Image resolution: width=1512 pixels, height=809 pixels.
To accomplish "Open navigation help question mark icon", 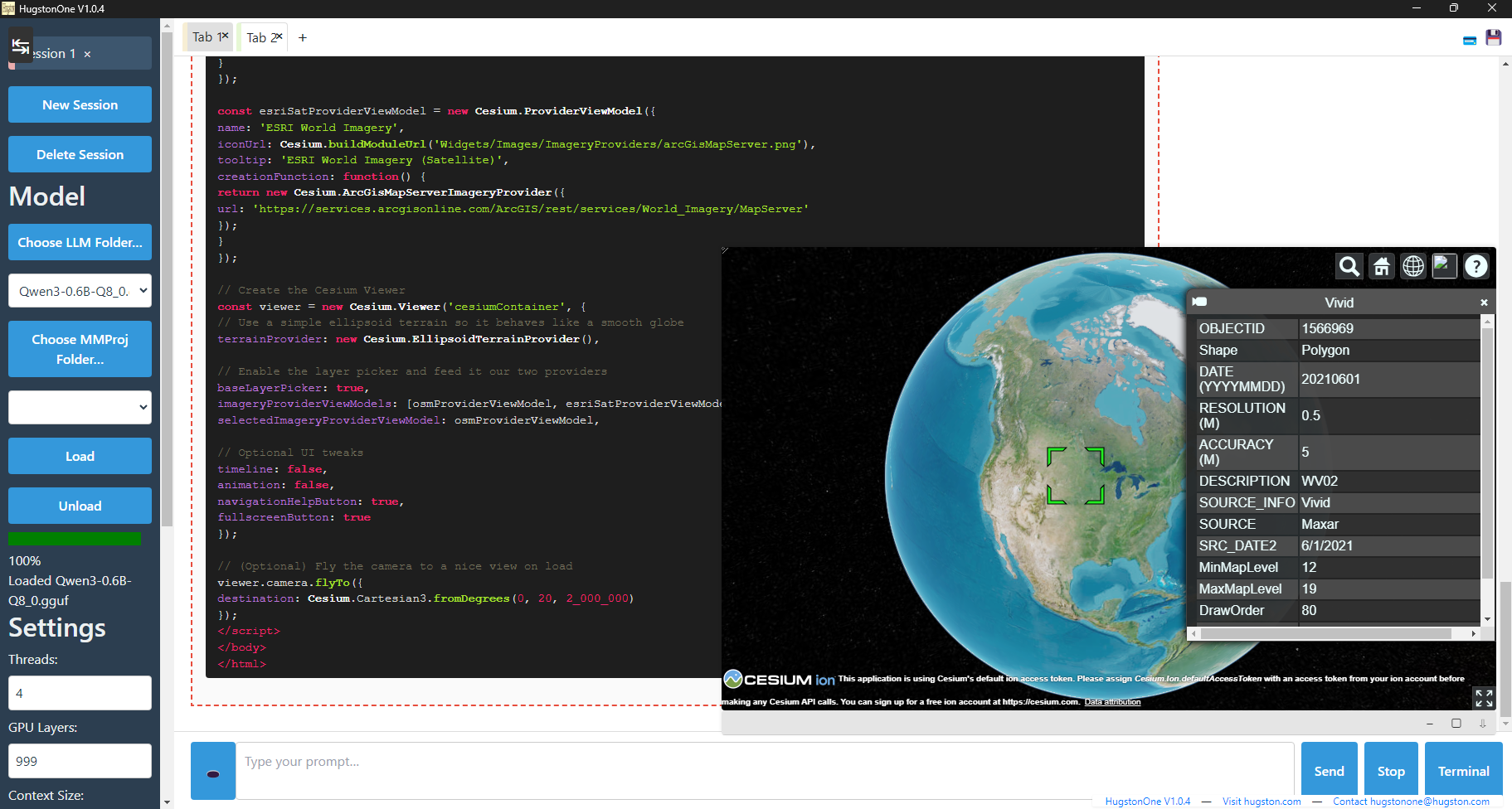I will click(1476, 266).
